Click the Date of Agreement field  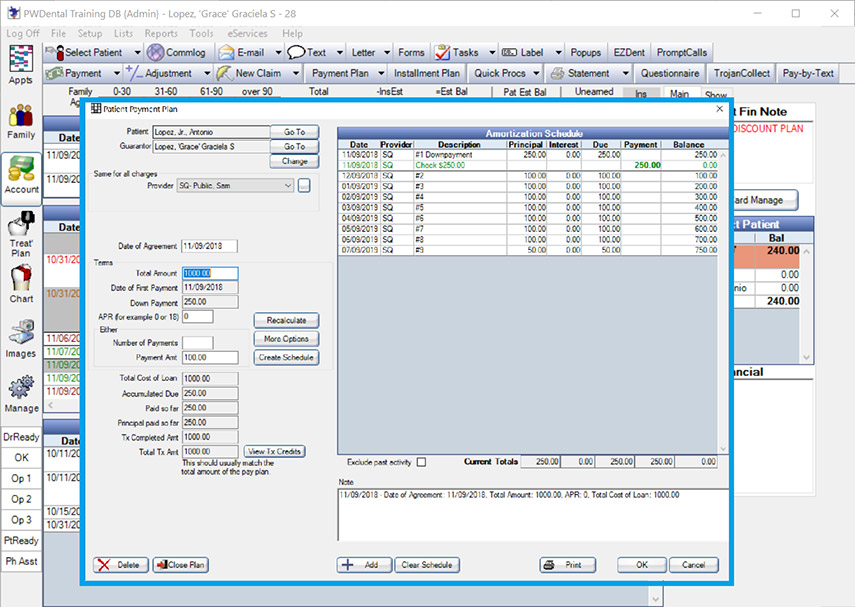(x=209, y=246)
